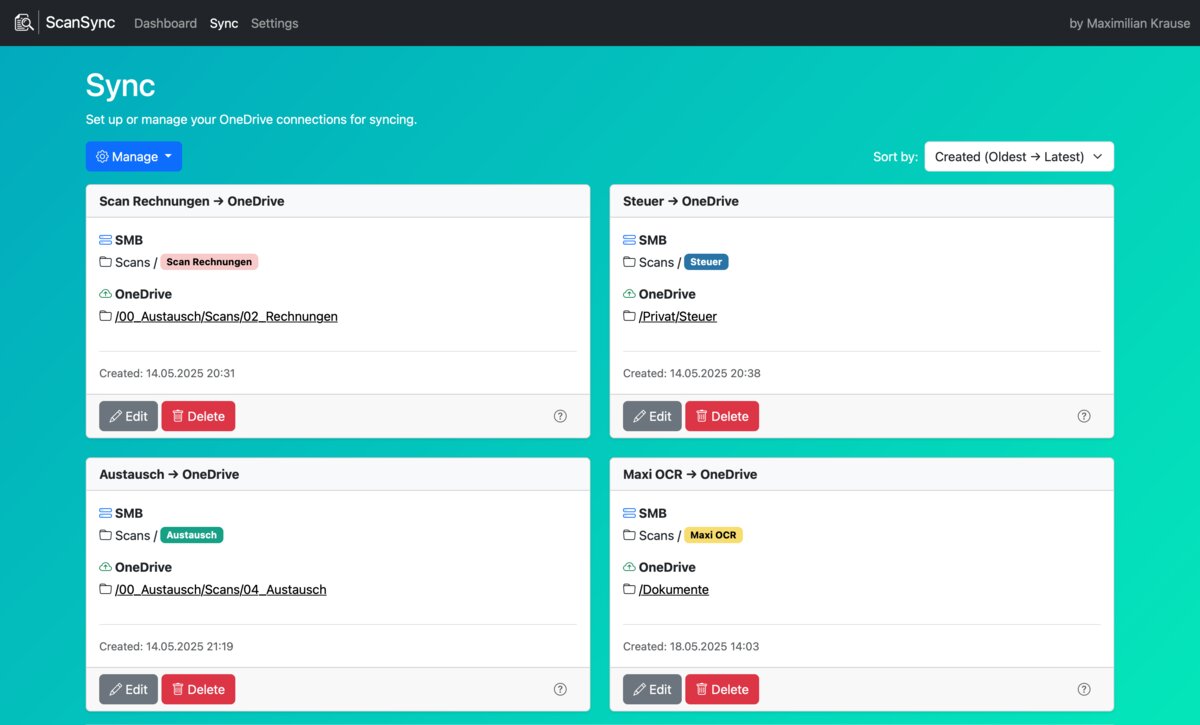
Task: Click help icon on Maxi OCR card
Action: click(1084, 689)
